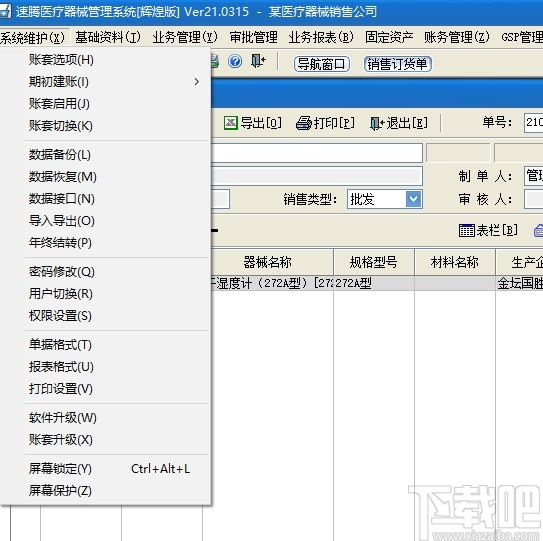Select 屏幕保护(Z) menu entry
The width and height of the screenshot is (543, 541).
[x=106, y=491]
